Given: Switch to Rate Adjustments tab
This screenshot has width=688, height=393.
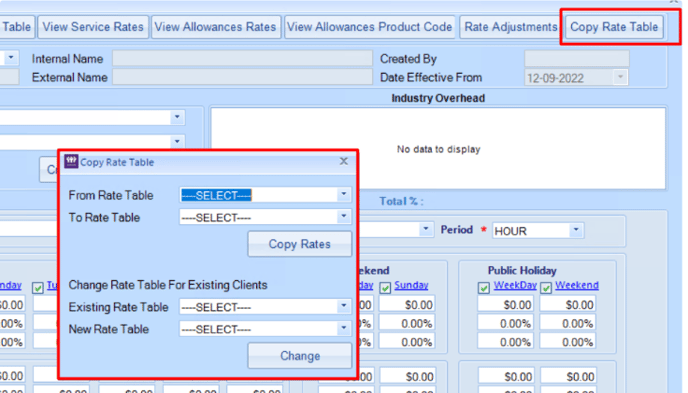Looking at the screenshot, I should (511, 27).
